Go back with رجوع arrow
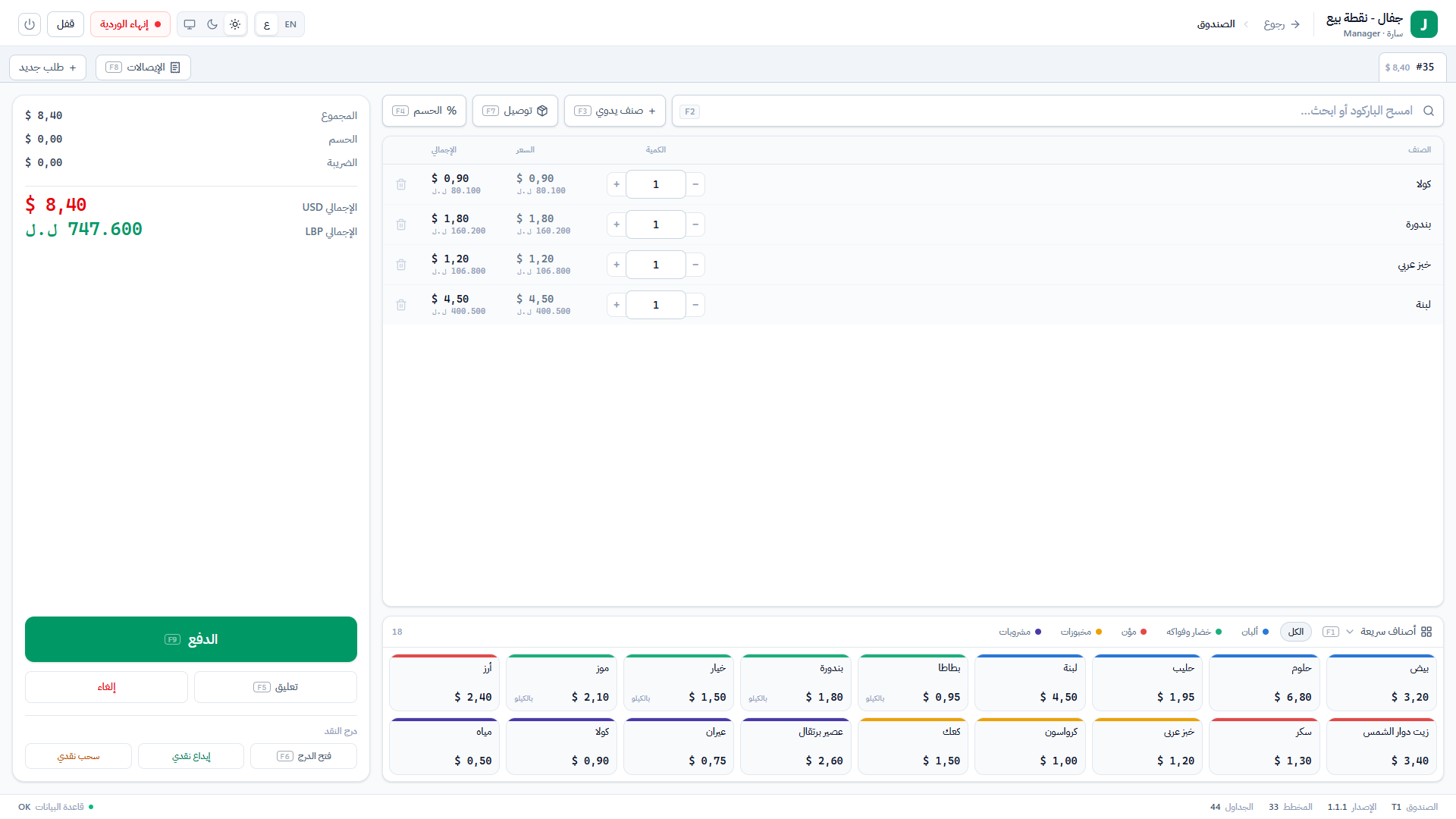 pos(1282,24)
